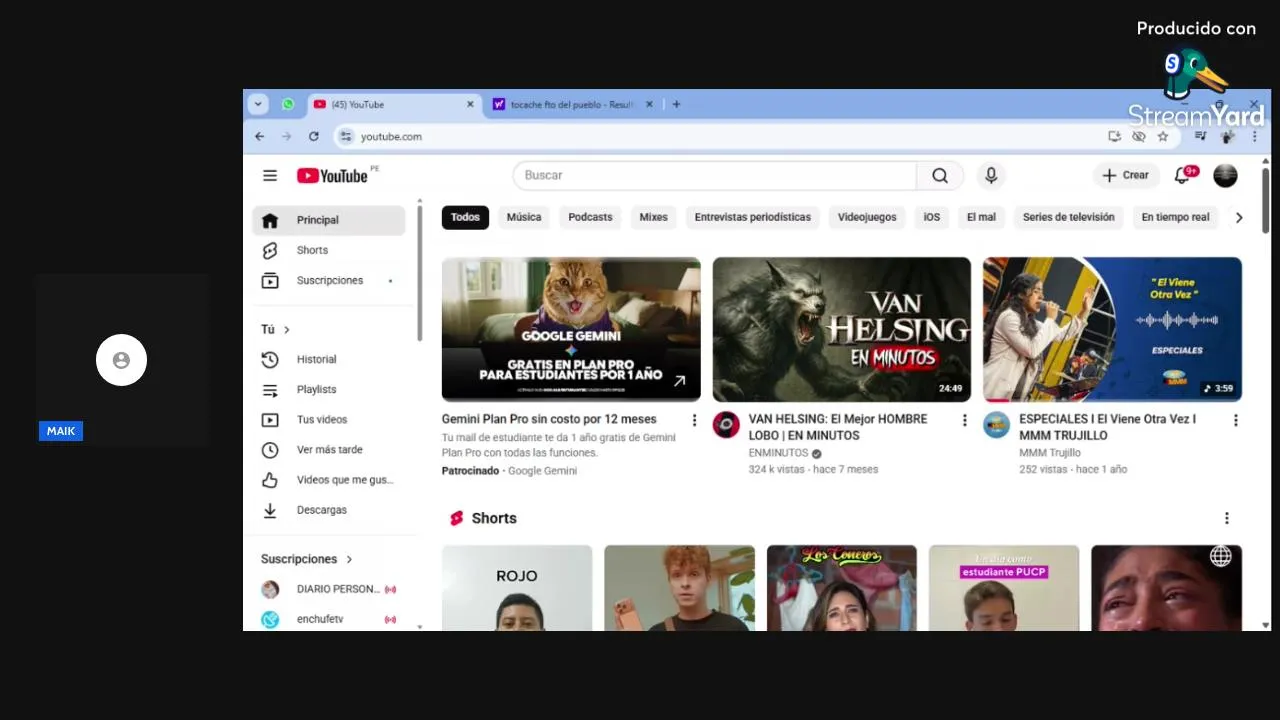Open Ver más tarde in sidebar
Viewport: 1280px width, 720px height.
[x=329, y=449]
